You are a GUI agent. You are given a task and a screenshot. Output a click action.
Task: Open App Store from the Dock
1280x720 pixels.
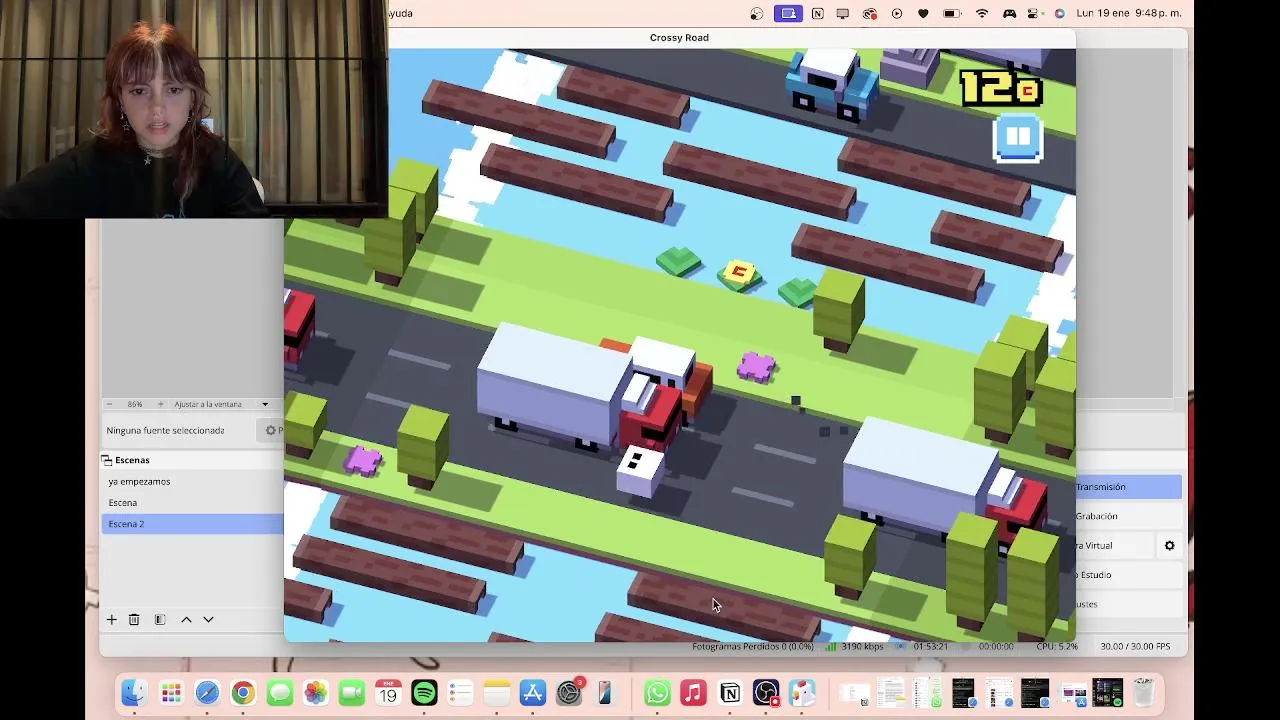click(532, 692)
